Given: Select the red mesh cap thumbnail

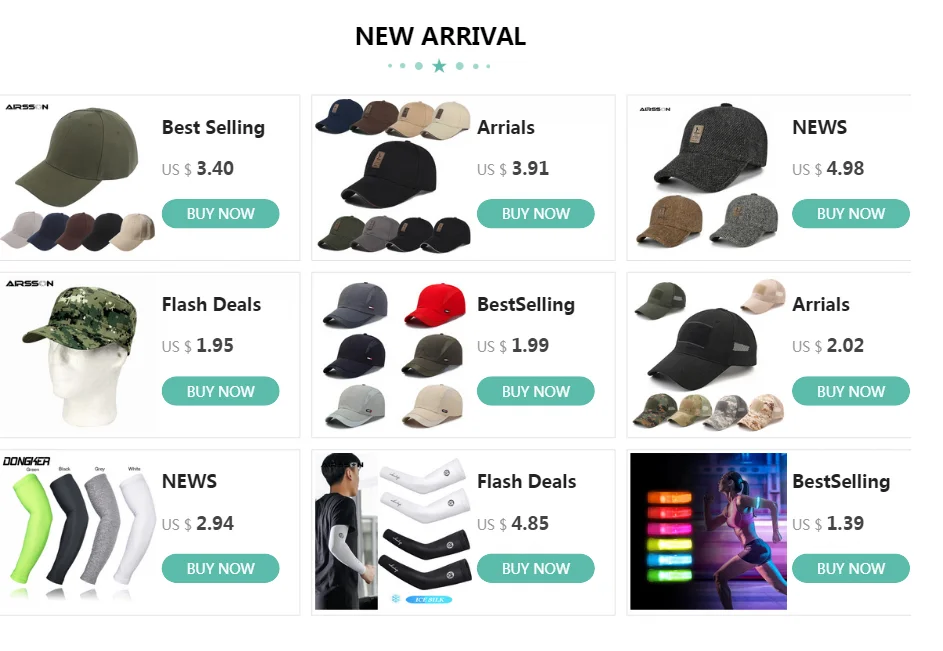Looking at the screenshot, I should 434,305.
